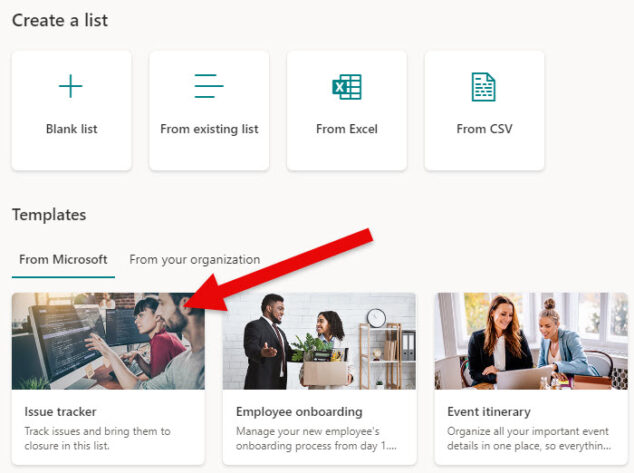This screenshot has height=473, width=634.
Task: Open the Event itinerary template image
Action: [x=531, y=341]
